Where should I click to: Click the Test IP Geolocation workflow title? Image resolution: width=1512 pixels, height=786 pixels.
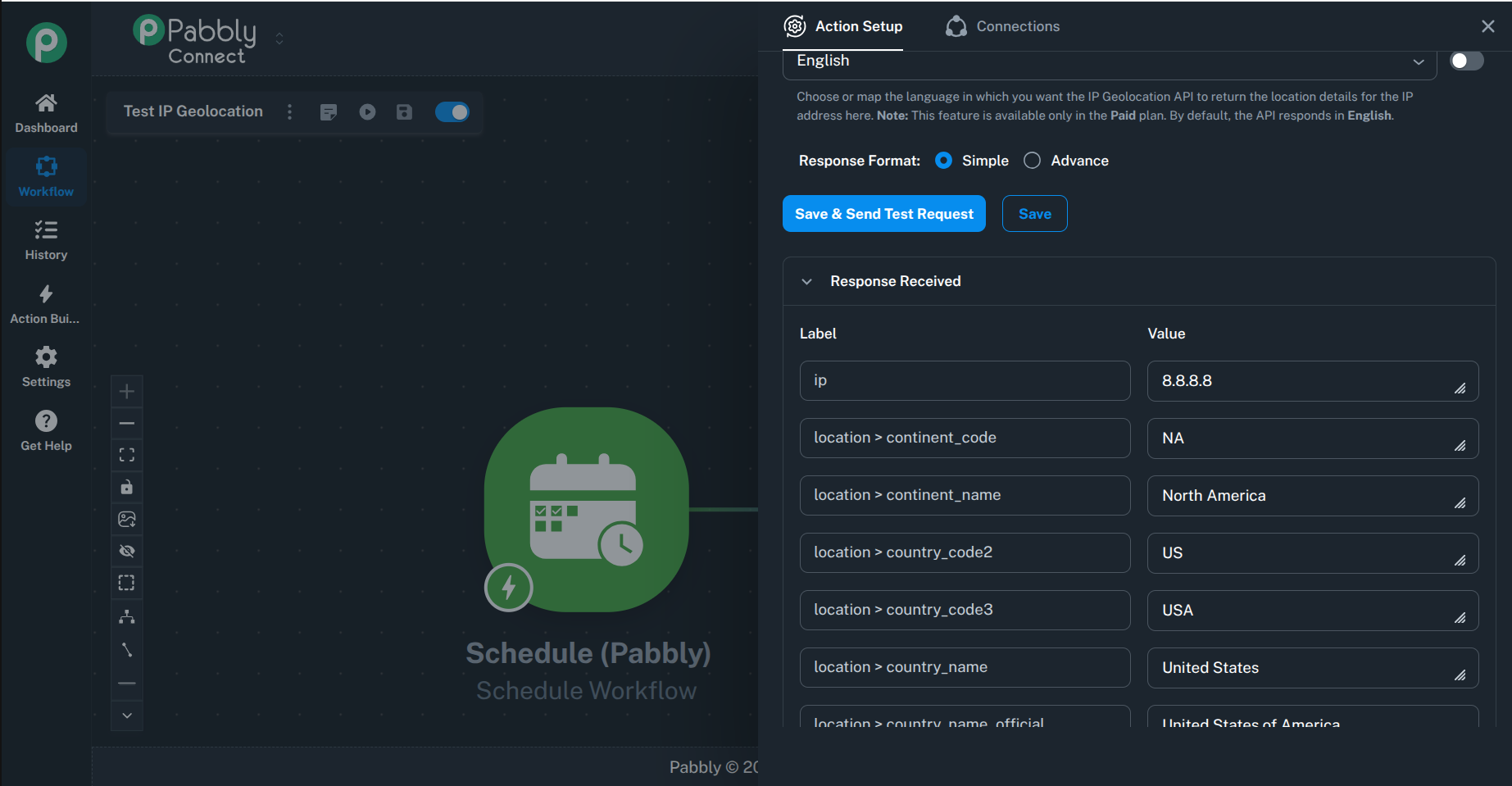pos(193,111)
